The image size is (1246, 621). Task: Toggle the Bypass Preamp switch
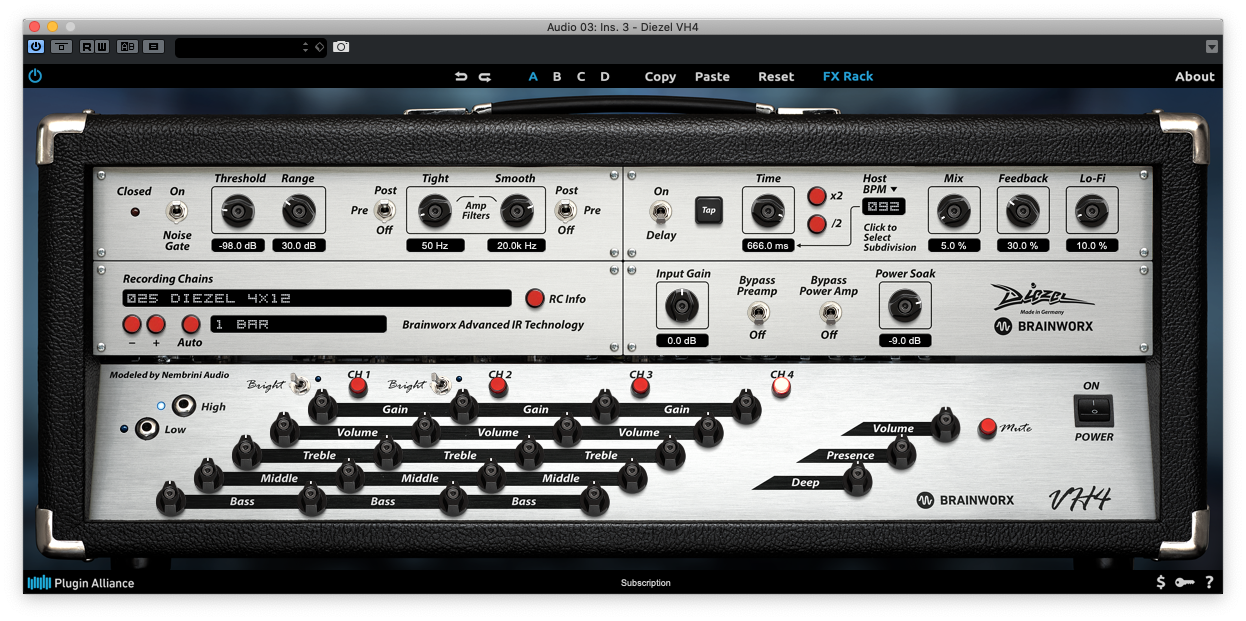point(757,313)
